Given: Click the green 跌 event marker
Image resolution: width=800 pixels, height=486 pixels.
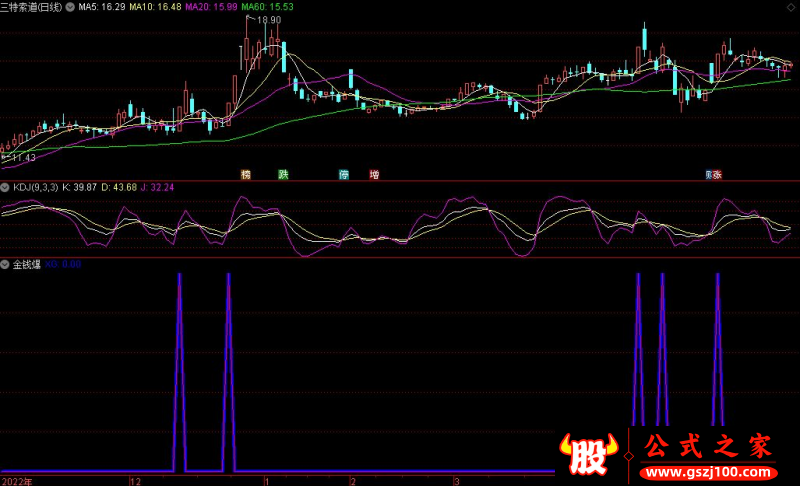Looking at the screenshot, I should (283, 174).
